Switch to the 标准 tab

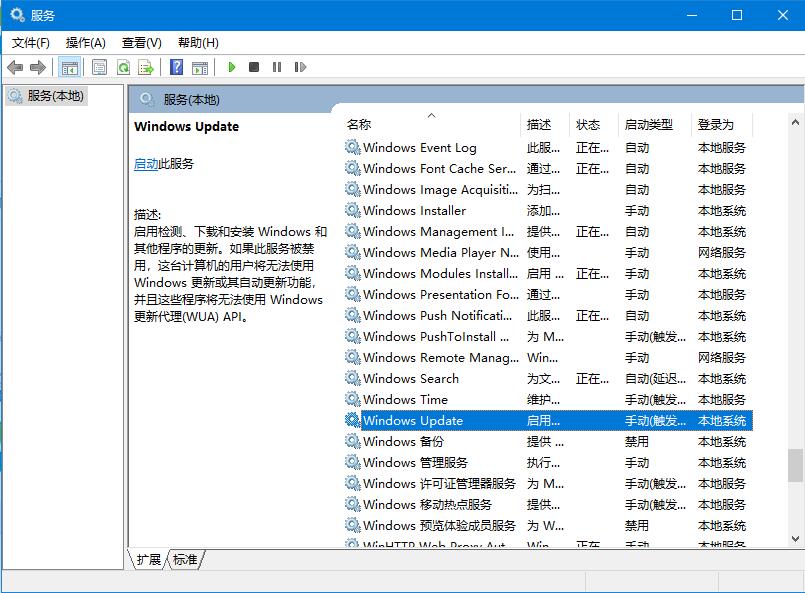185,560
